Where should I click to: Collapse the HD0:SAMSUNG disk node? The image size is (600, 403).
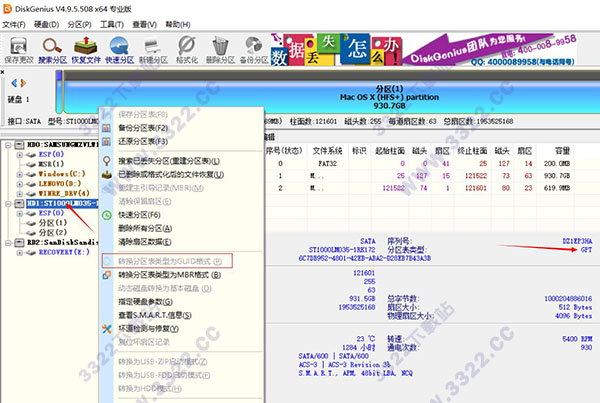(x=8, y=145)
